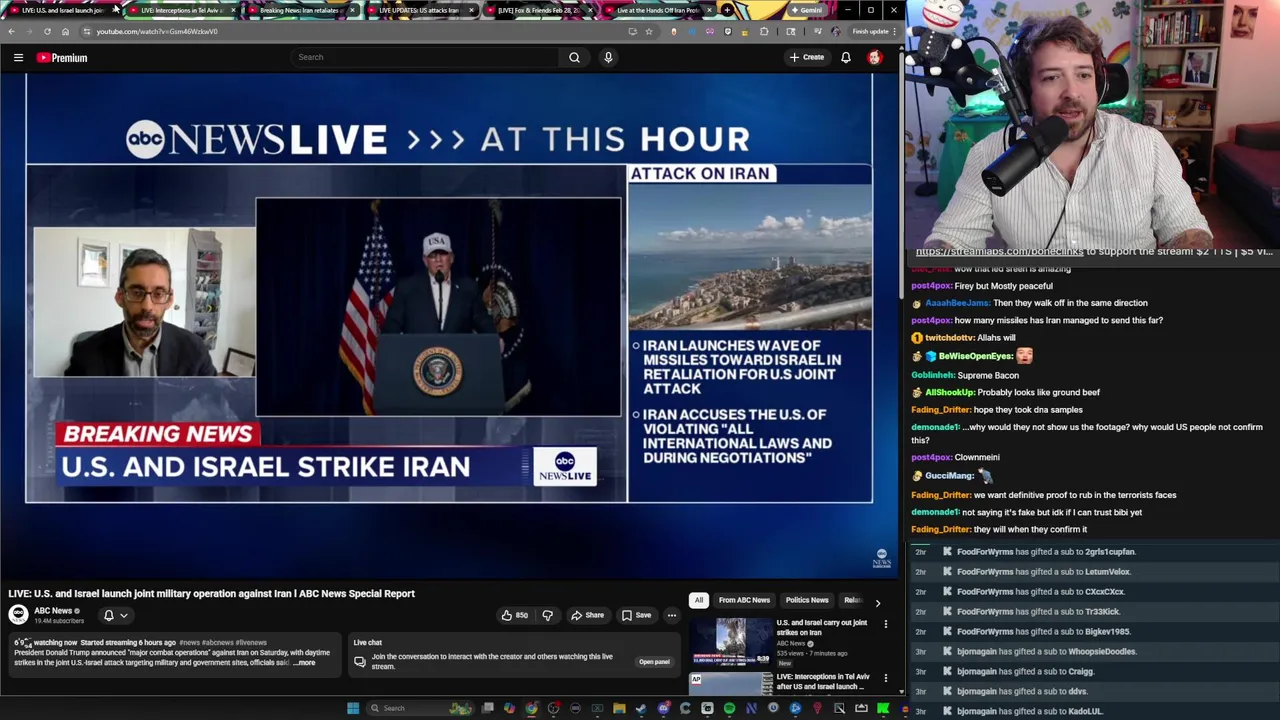The width and height of the screenshot is (1280, 720).
Task: Switch to the 'LIVE UPDATES: US attacks Iran' tab
Action: point(419,10)
